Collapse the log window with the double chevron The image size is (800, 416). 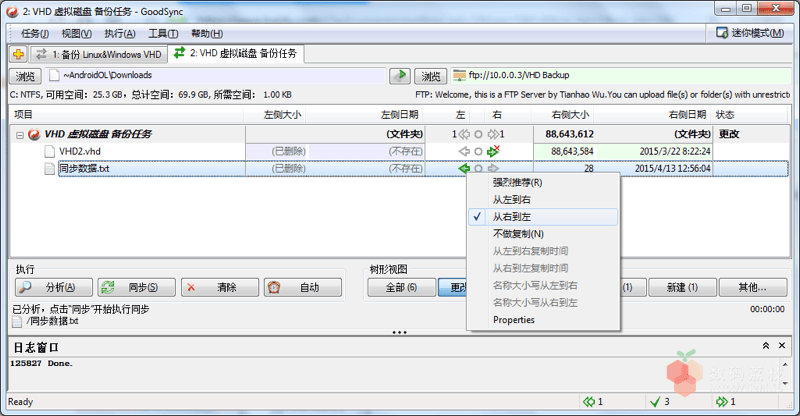coord(766,346)
